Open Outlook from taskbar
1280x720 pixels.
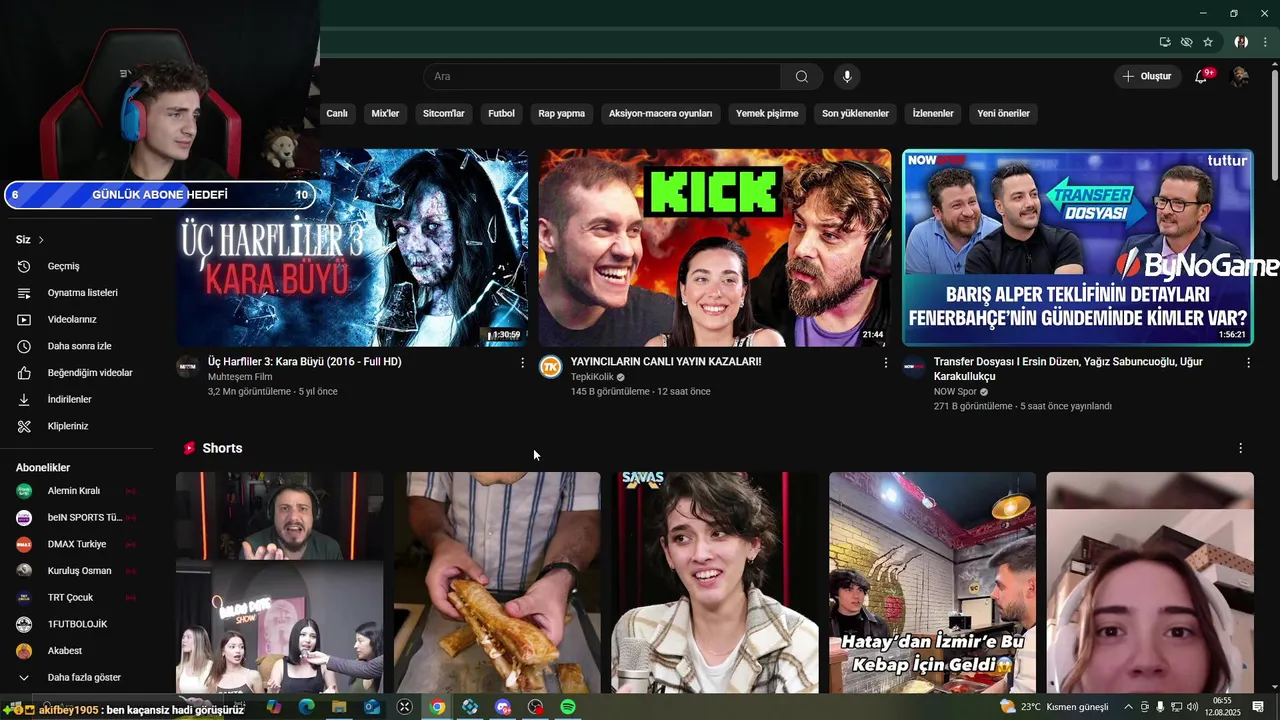pyautogui.click(x=372, y=707)
